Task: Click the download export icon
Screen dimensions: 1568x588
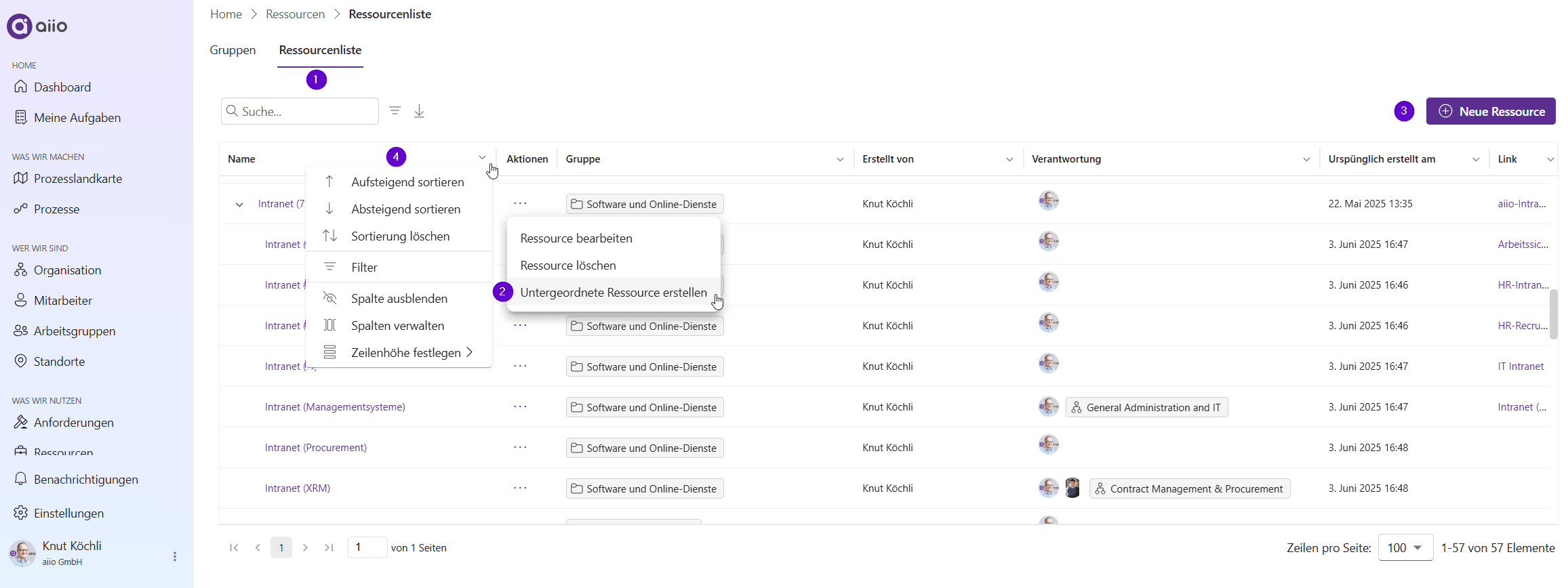Action: (x=420, y=111)
